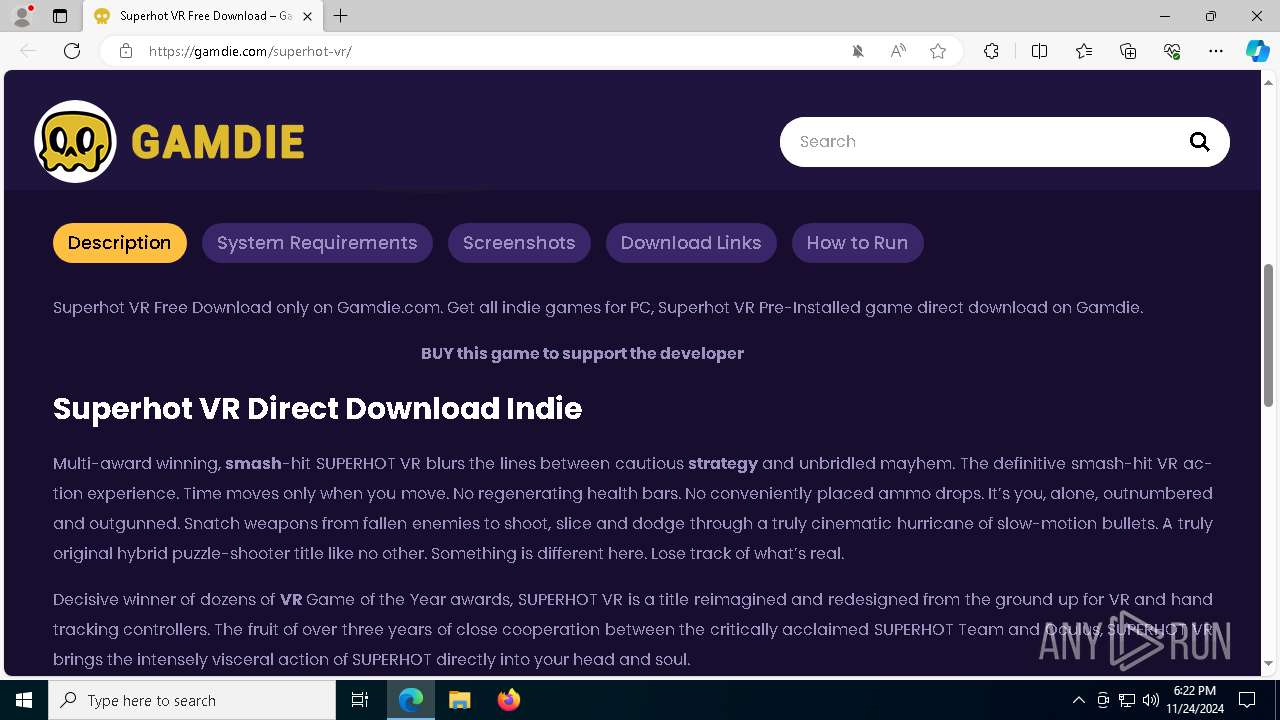The image size is (1280, 720).
Task: Launch Firefox from the taskbar
Action: point(508,700)
